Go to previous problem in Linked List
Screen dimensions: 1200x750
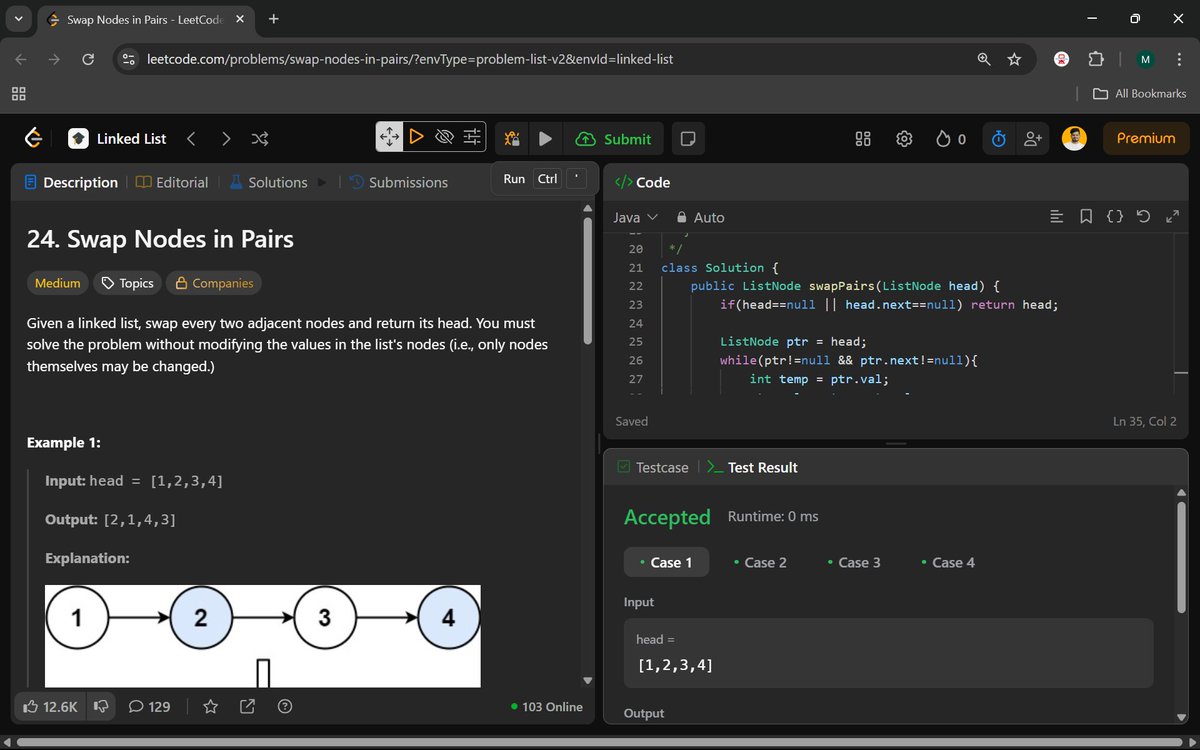pos(191,139)
